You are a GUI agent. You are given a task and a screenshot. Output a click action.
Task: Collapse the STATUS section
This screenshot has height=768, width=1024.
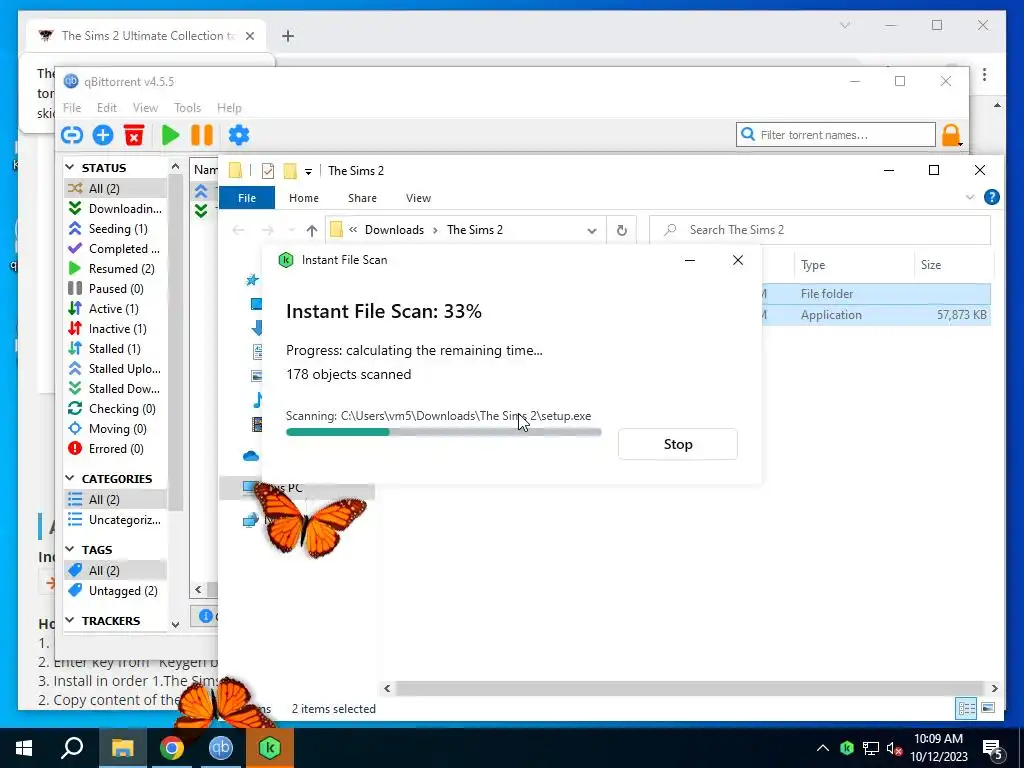tap(70, 168)
